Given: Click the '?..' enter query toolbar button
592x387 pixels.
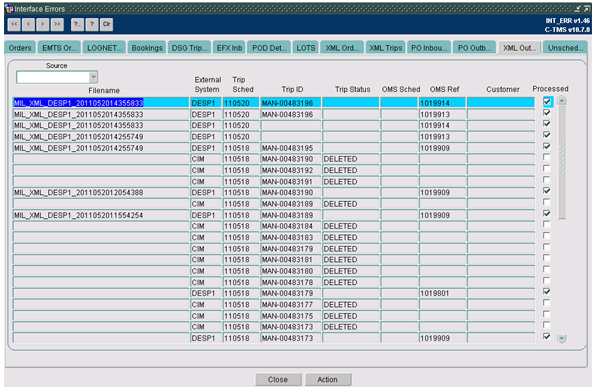Looking at the screenshot, I should pyautogui.click(x=77, y=25).
